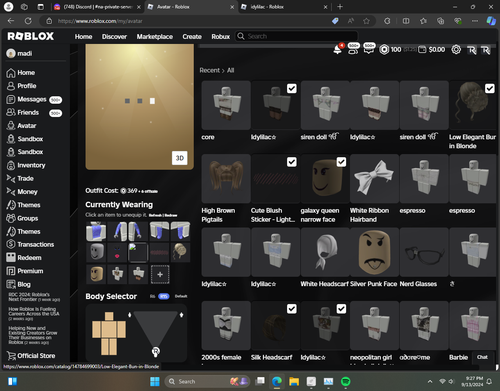Open the settings gear icon
Image resolution: width=500 pixels, height=391 pixels.
coord(456,50)
